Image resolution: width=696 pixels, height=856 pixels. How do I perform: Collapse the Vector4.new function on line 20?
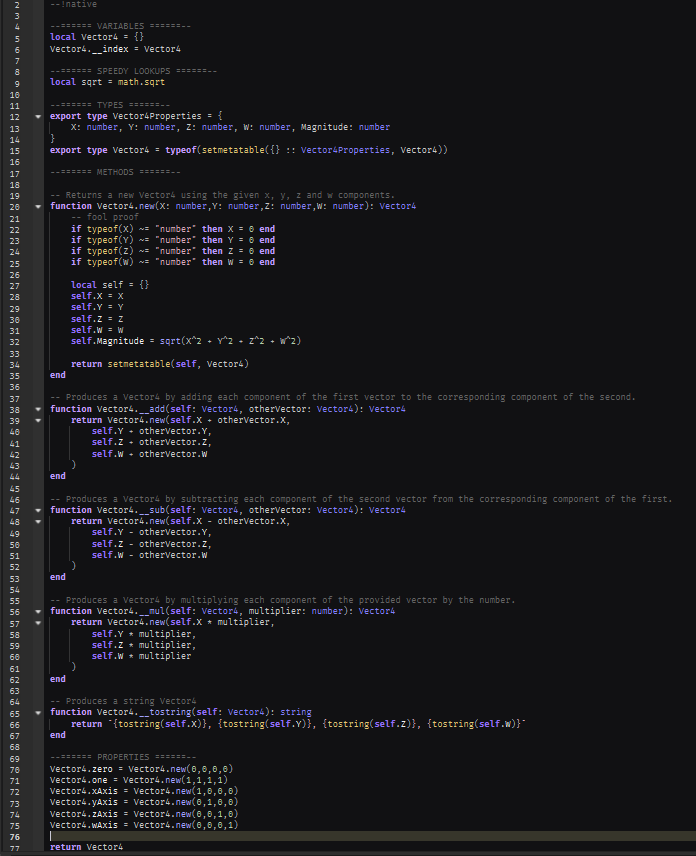point(38,206)
